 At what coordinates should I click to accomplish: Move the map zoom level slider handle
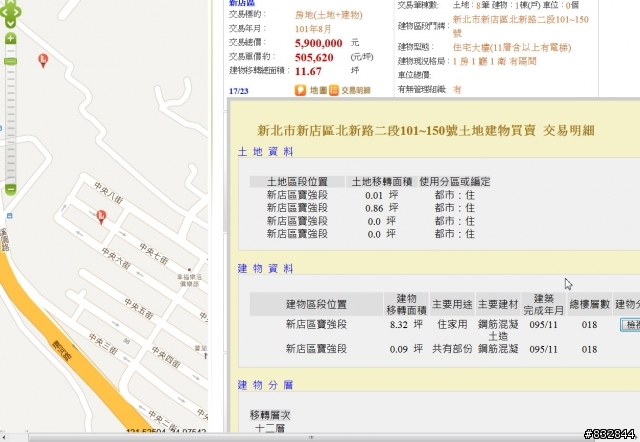tap(11, 61)
